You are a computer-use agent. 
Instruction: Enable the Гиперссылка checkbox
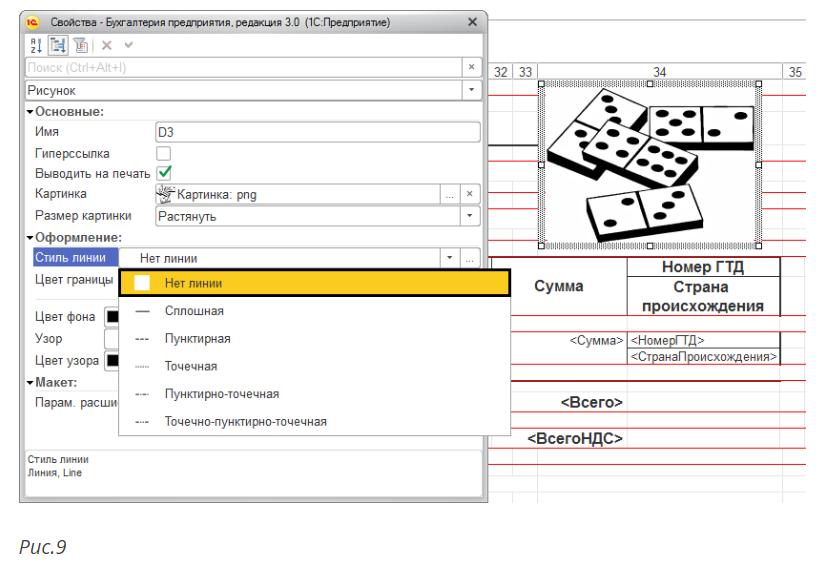164,153
